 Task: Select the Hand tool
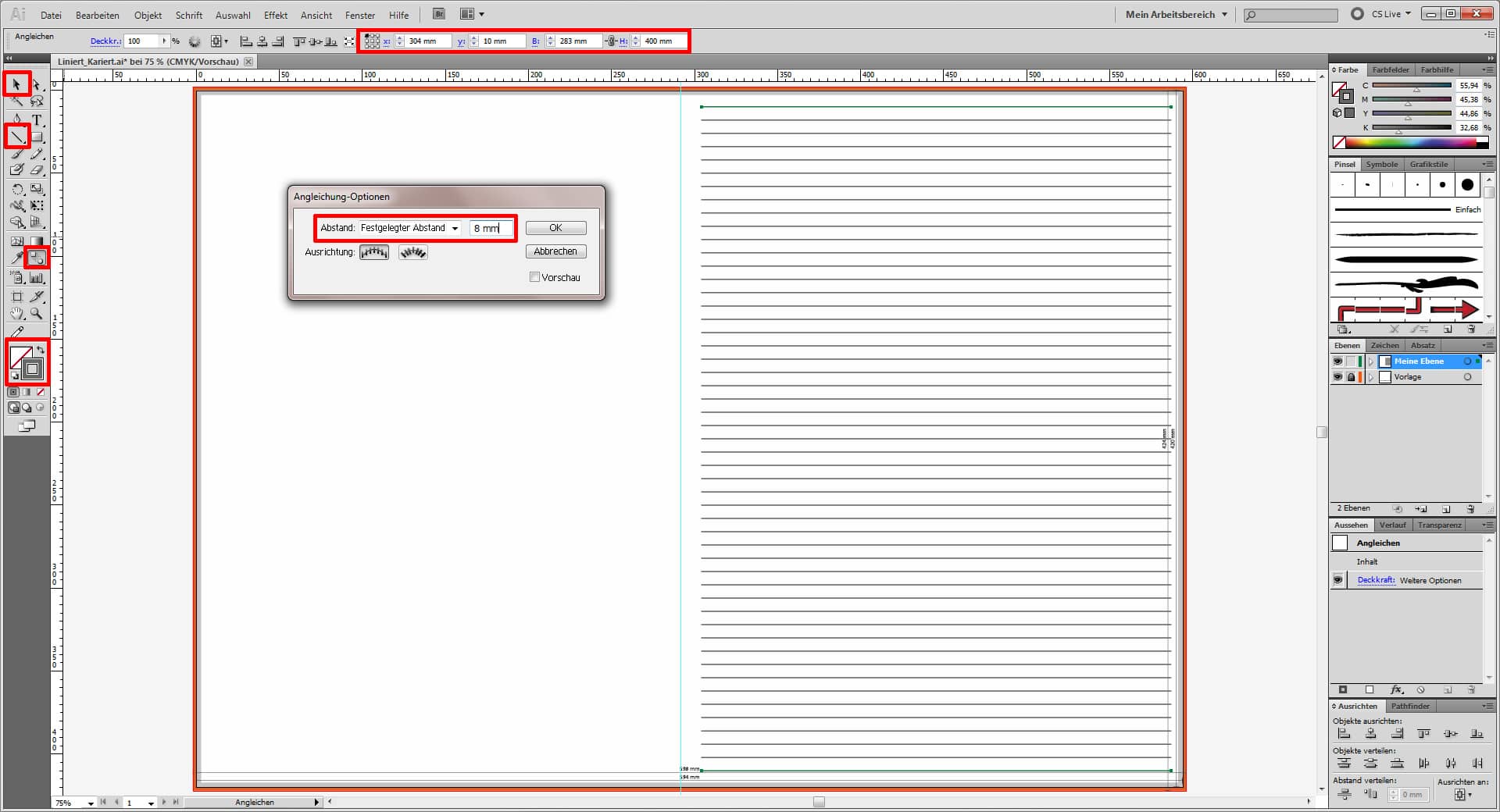pos(17,314)
